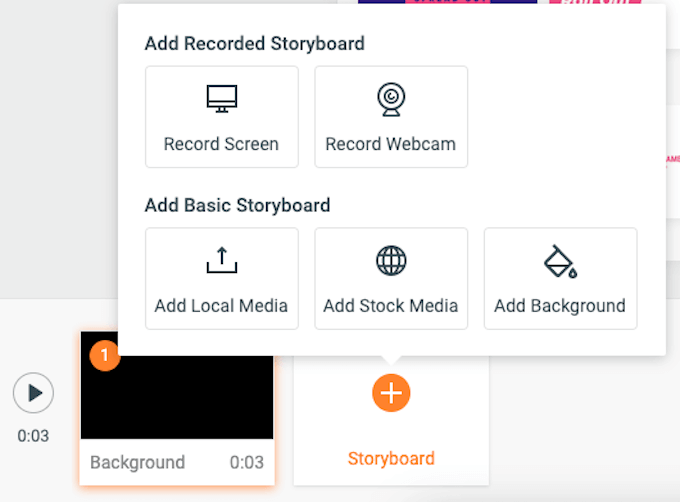Screen dimensions: 680x502
Task: Click the upload arrow icon for local media
Action: click(x=221, y=261)
